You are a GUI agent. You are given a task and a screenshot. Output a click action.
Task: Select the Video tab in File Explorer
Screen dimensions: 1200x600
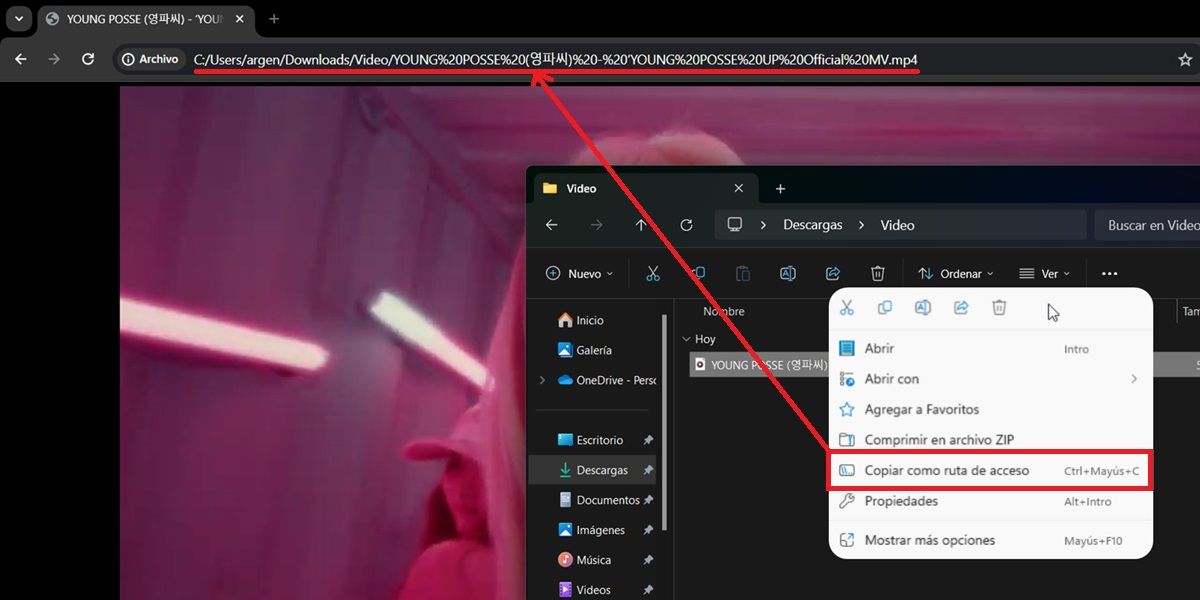pos(645,188)
